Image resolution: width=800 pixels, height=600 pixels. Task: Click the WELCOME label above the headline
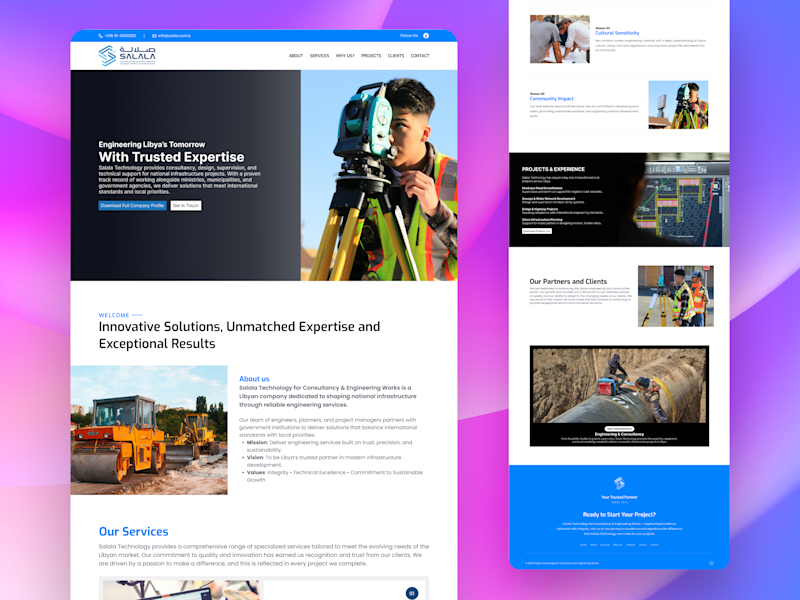[114, 315]
